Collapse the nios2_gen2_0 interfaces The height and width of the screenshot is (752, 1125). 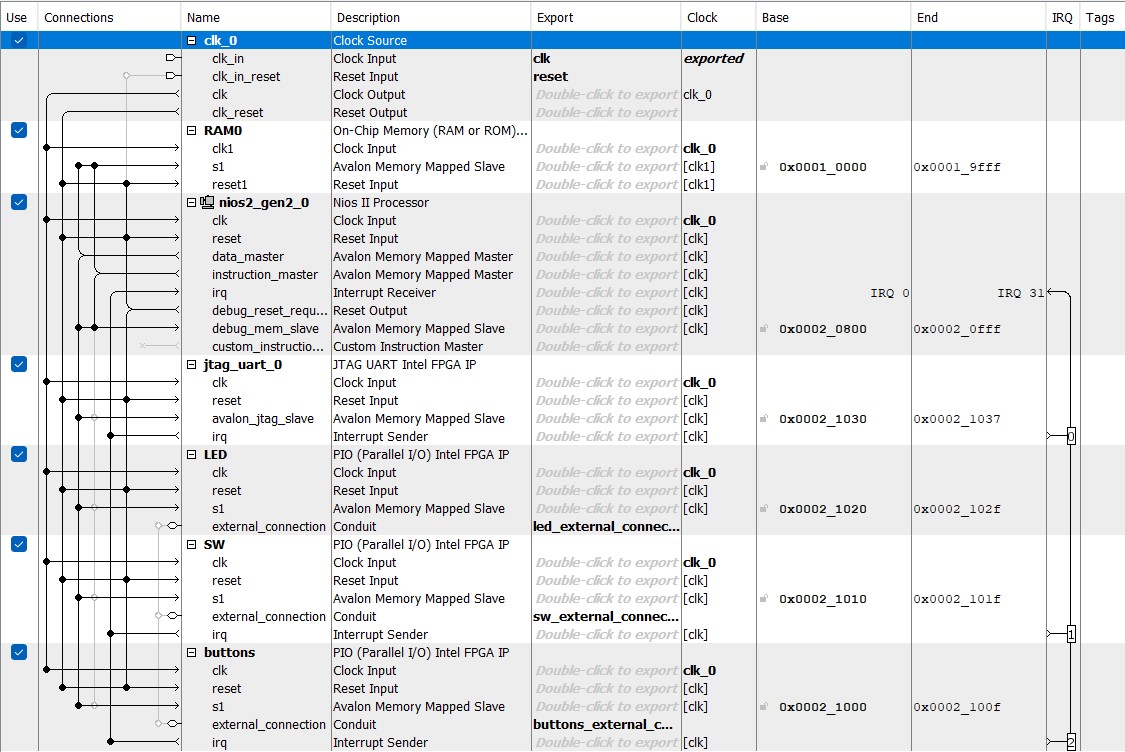[192, 202]
